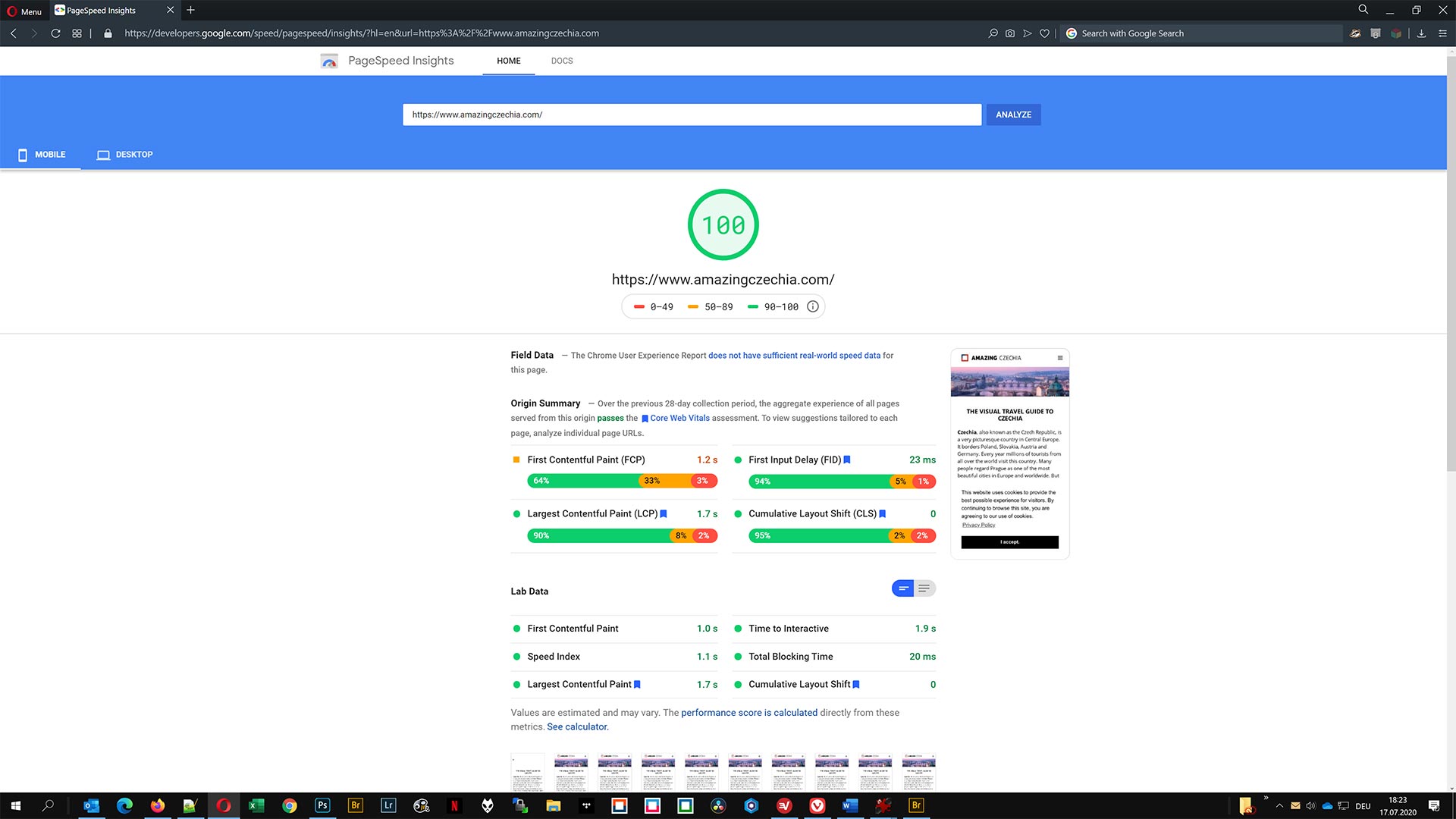Open Word from the taskbar

[x=850, y=805]
